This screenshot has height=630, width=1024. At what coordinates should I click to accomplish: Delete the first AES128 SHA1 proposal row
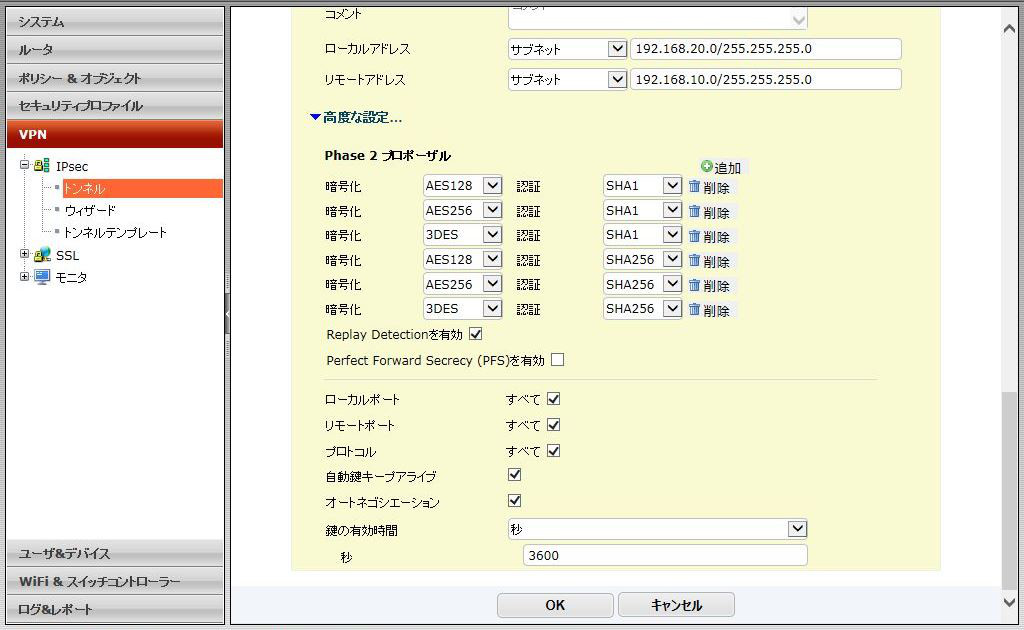[694, 186]
